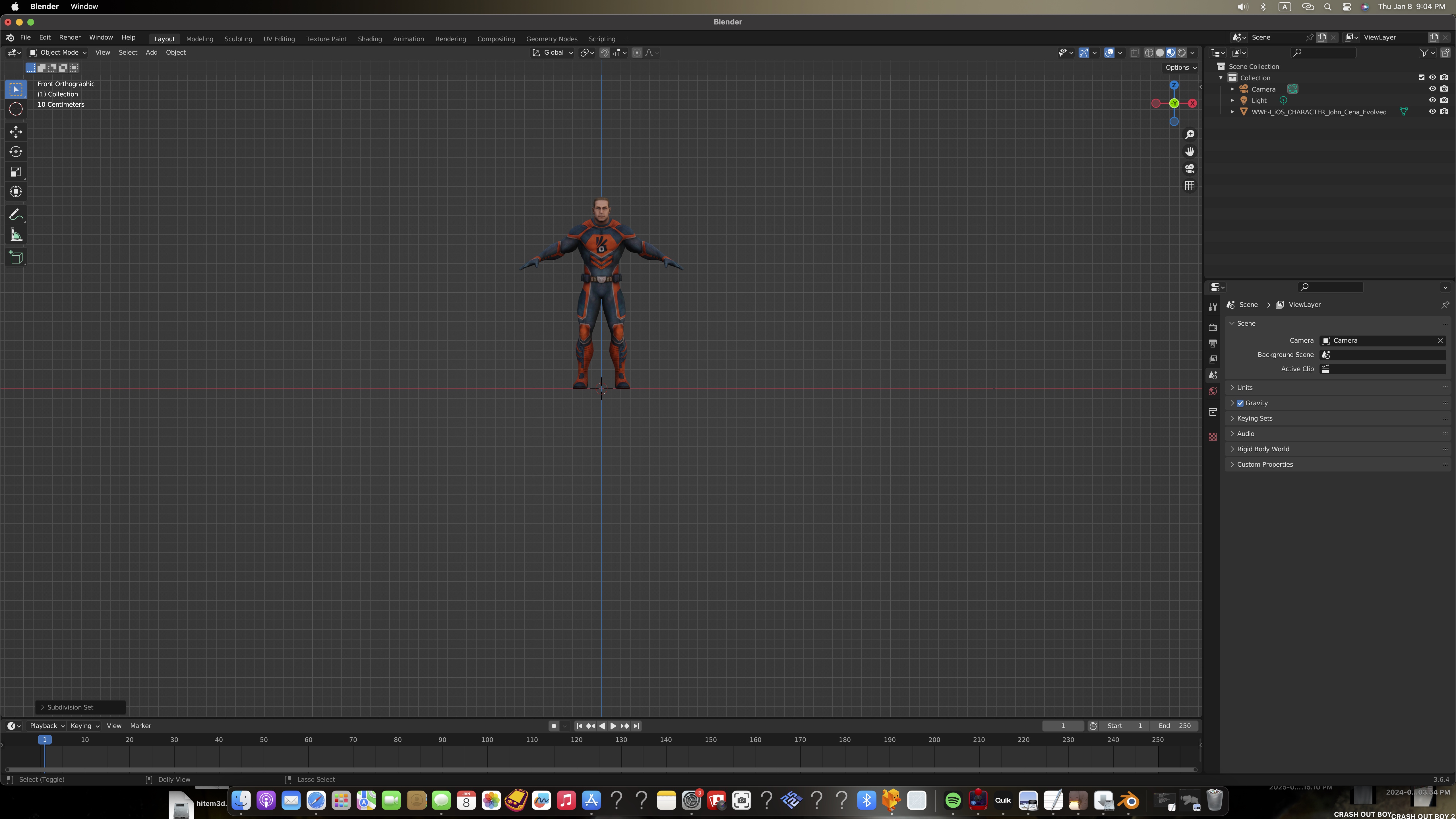Exclude Collection from view layer checkbox
Viewport: 1456px width, 819px height.
(1422, 77)
